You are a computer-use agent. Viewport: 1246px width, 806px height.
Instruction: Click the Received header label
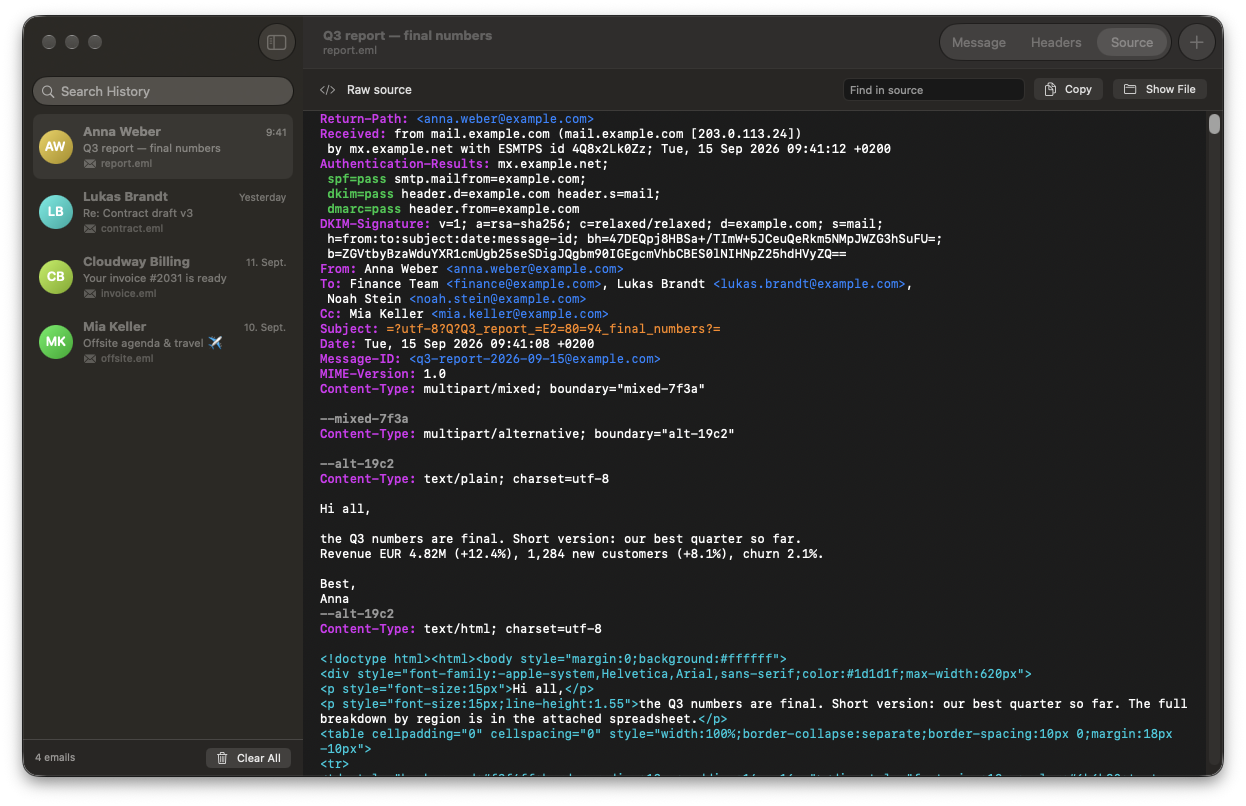[353, 134]
